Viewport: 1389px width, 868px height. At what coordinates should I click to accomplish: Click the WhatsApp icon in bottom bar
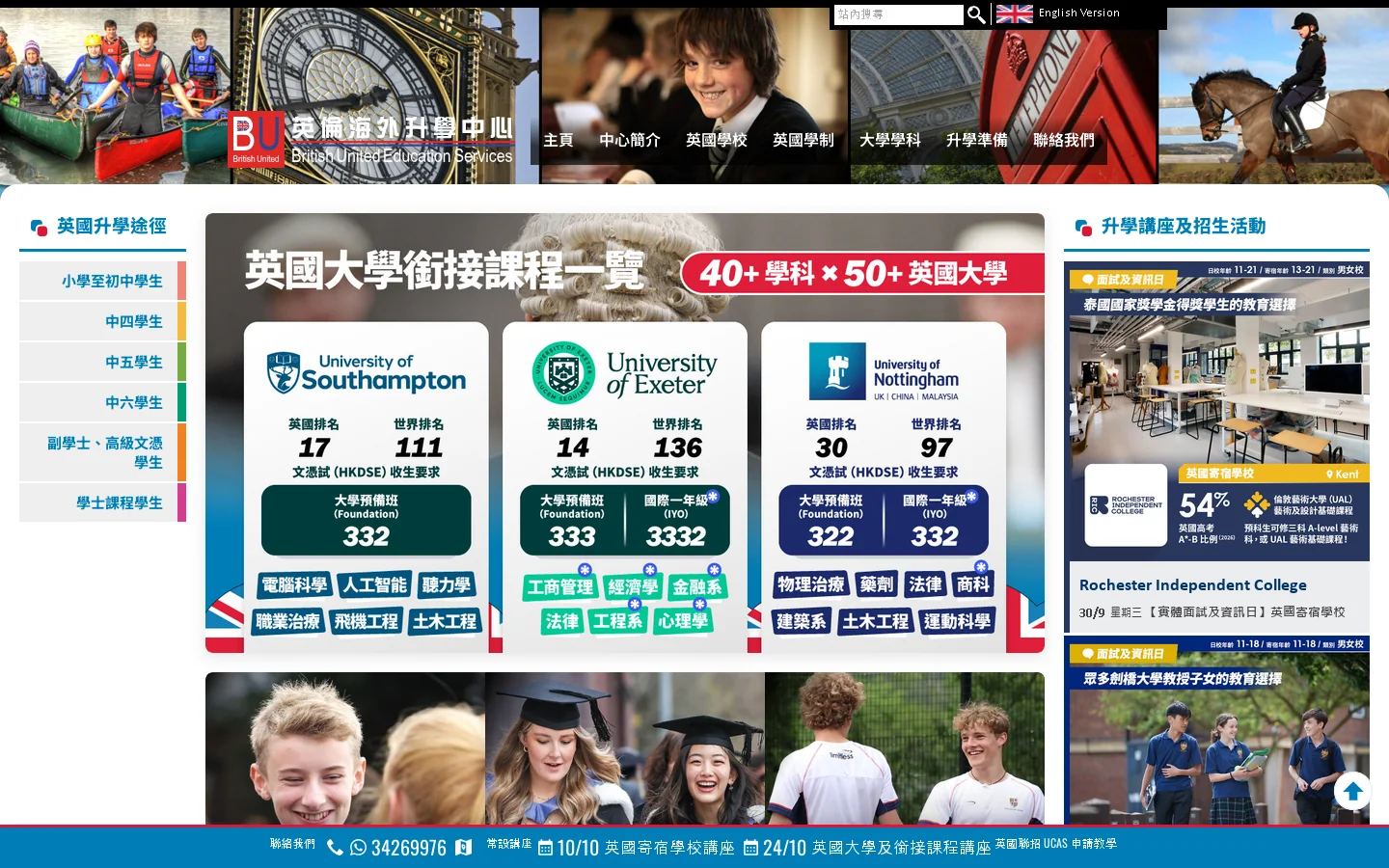coord(358,847)
